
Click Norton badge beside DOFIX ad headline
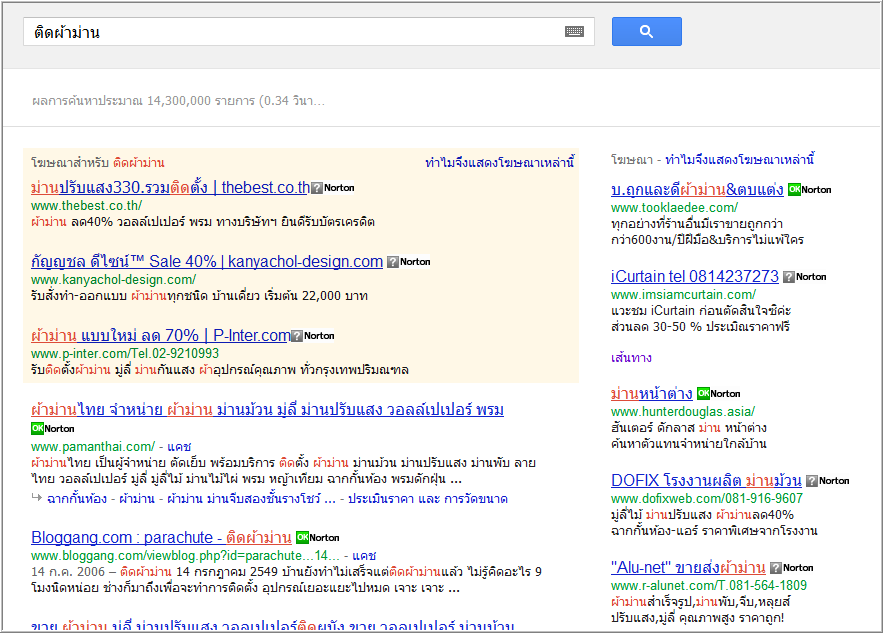coord(828,480)
